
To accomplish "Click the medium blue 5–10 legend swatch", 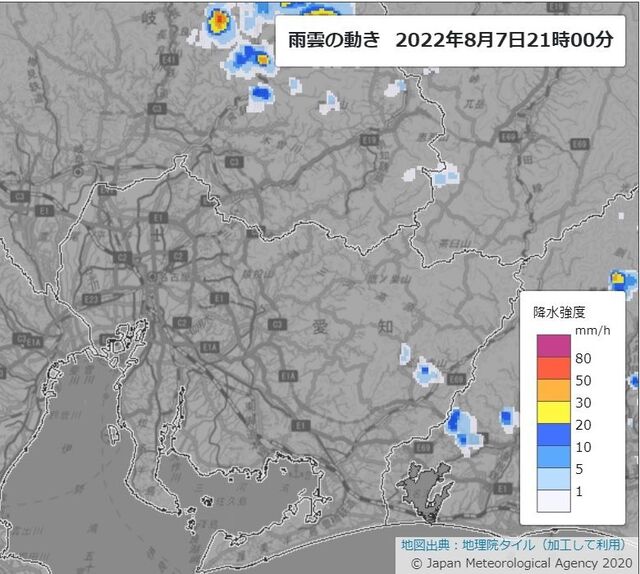I will pos(553,456).
